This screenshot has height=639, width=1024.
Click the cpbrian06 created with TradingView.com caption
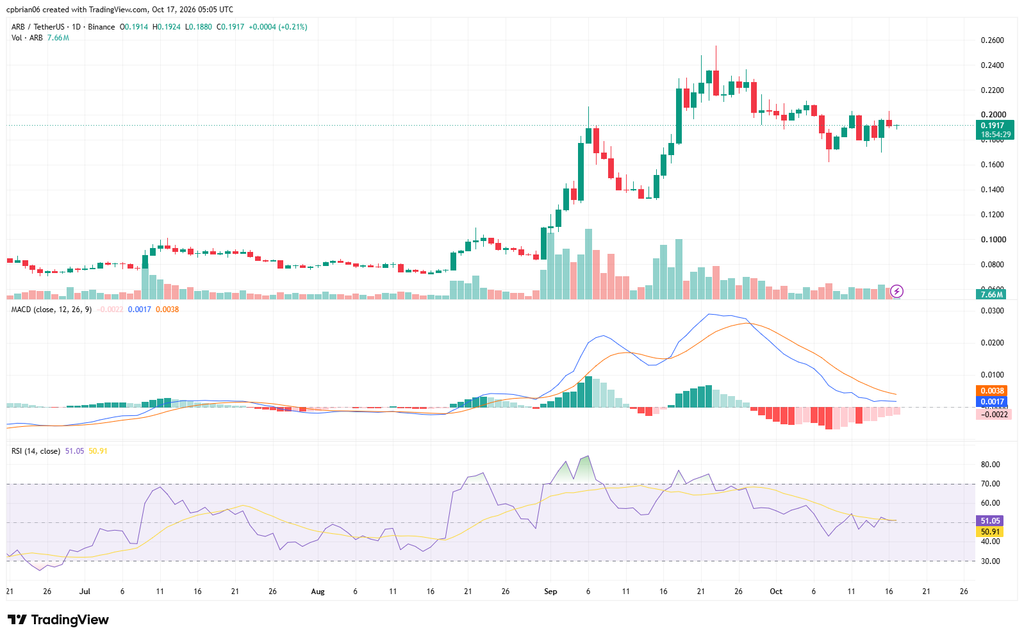click(x=120, y=9)
